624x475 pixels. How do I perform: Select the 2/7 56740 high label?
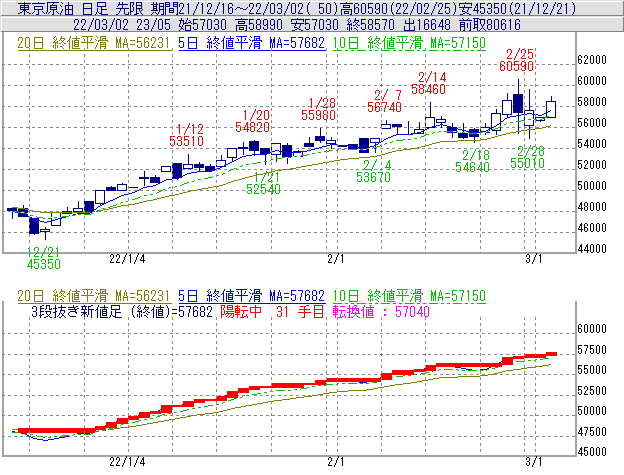[x=384, y=101]
